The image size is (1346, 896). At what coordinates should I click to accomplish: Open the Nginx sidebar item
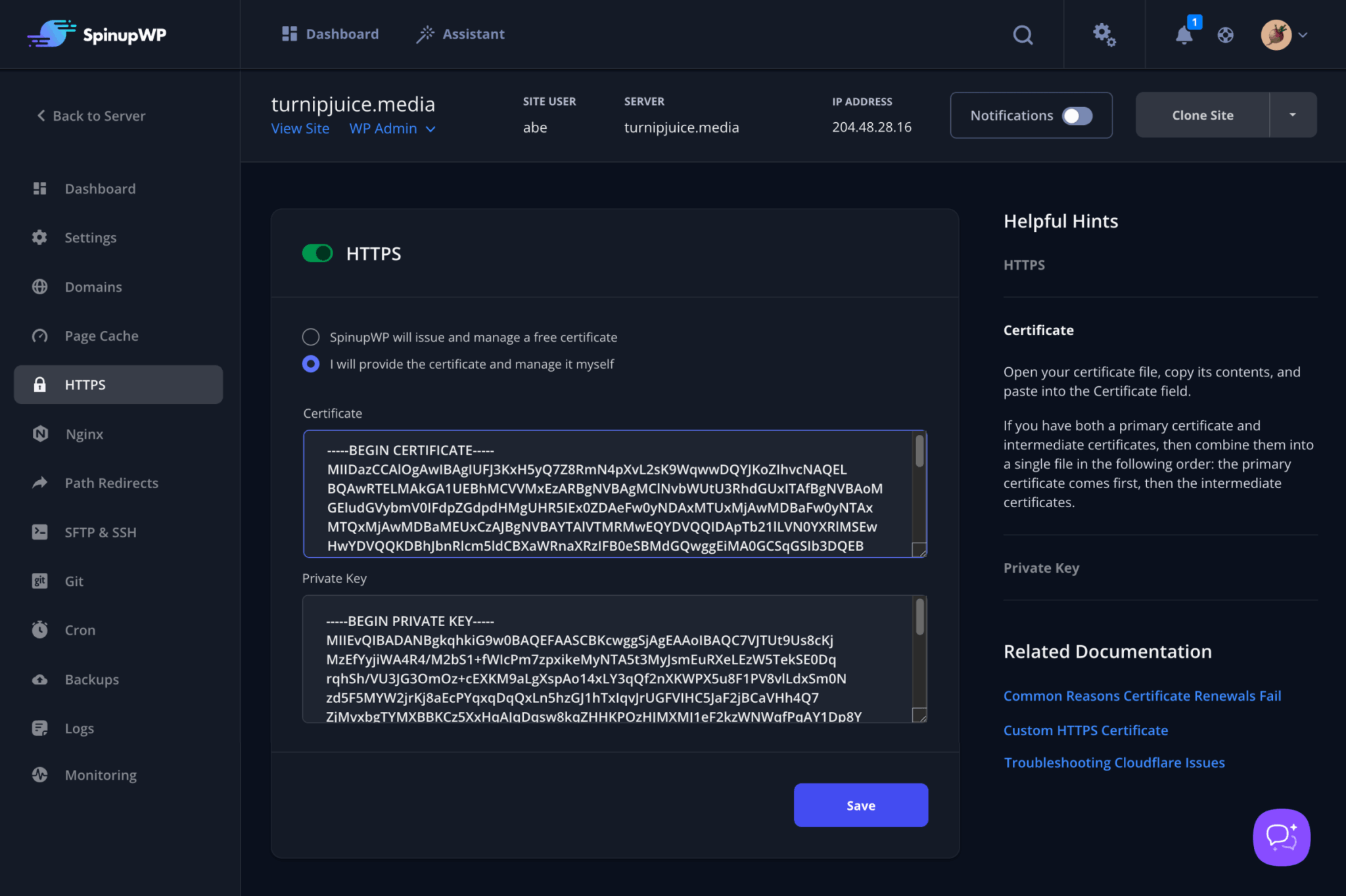(118, 434)
